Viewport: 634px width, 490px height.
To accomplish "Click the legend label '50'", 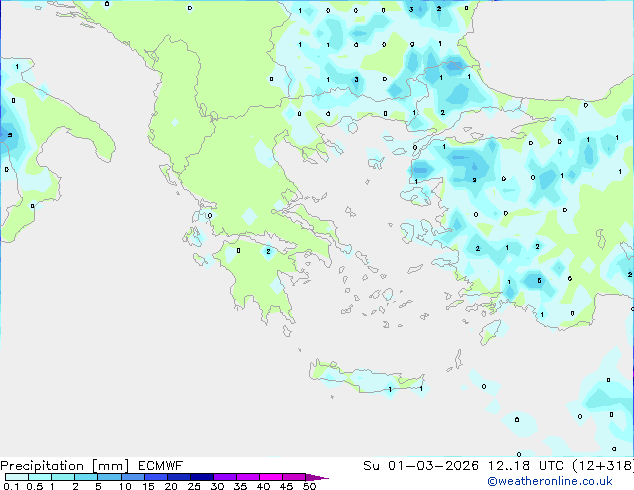I will tap(309, 486).
